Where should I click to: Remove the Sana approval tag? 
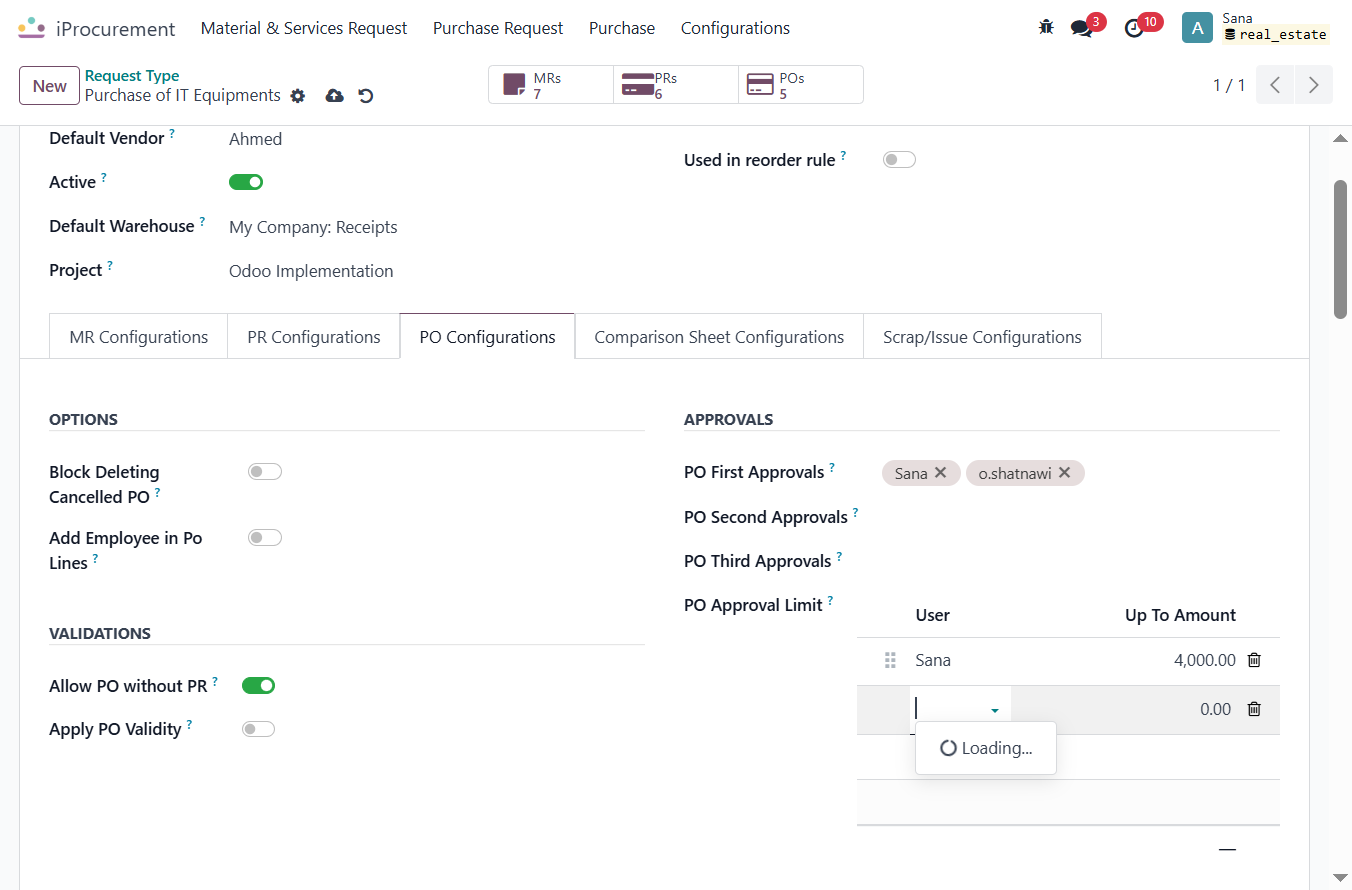(x=940, y=473)
